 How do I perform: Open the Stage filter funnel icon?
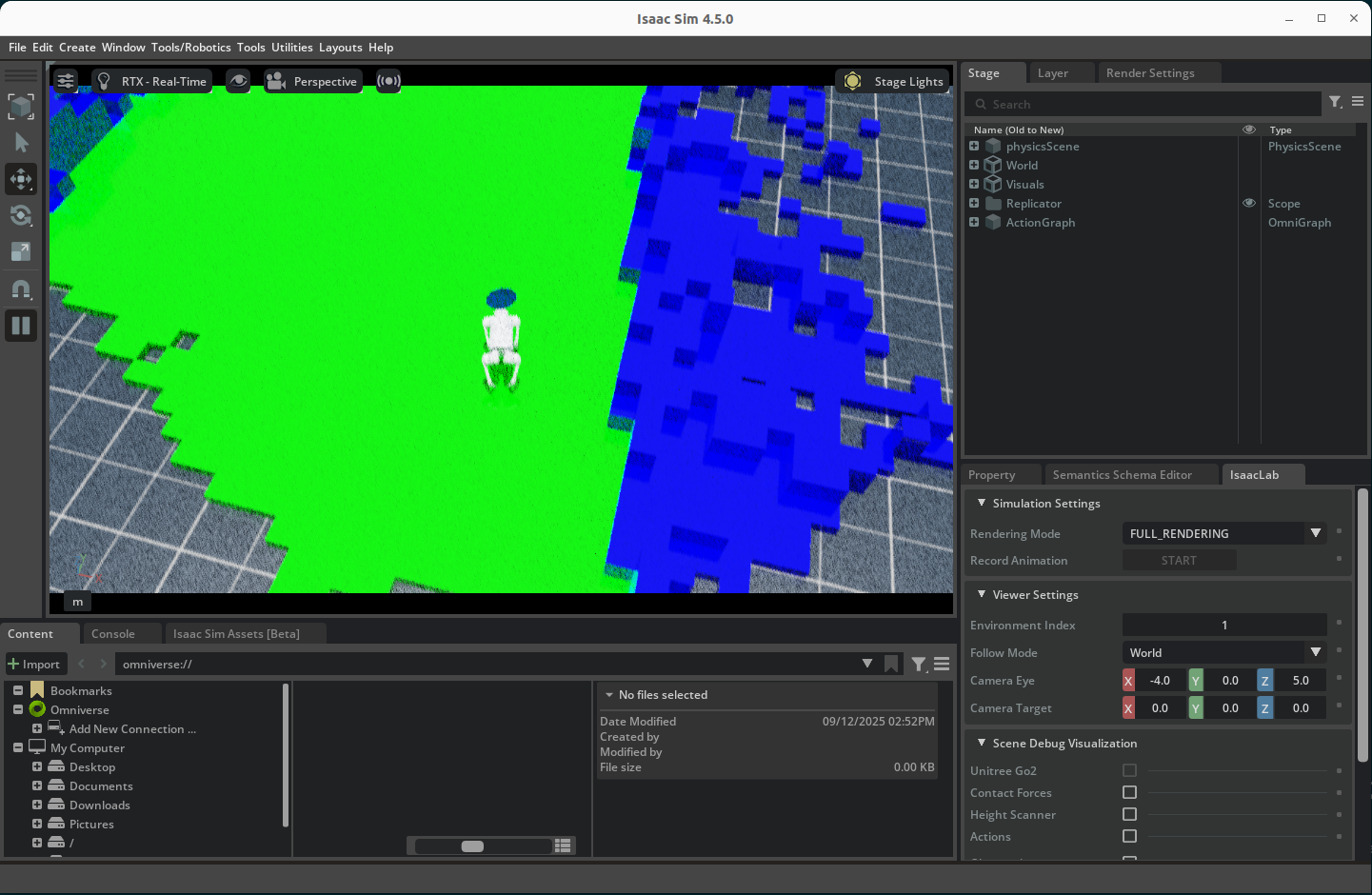point(1335,103)
